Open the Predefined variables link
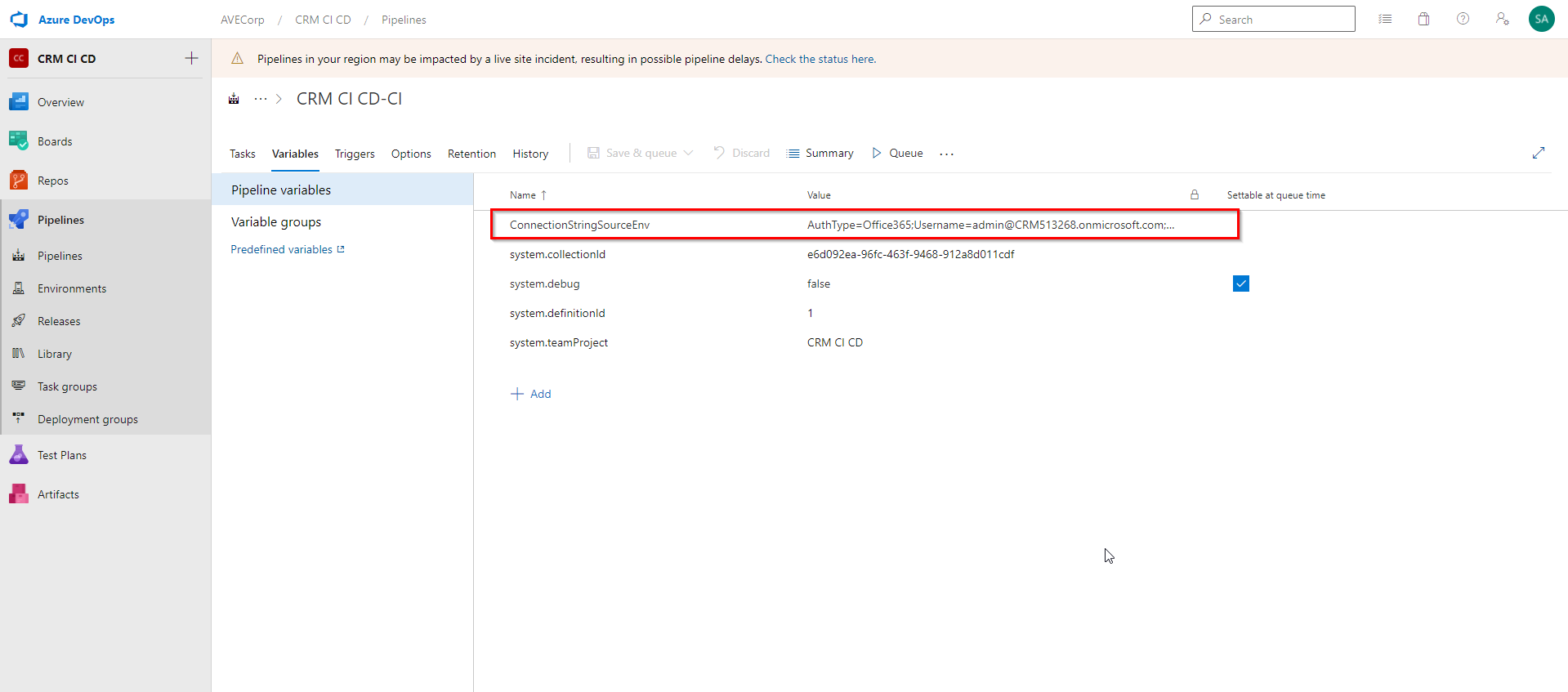 pos(287,249)
